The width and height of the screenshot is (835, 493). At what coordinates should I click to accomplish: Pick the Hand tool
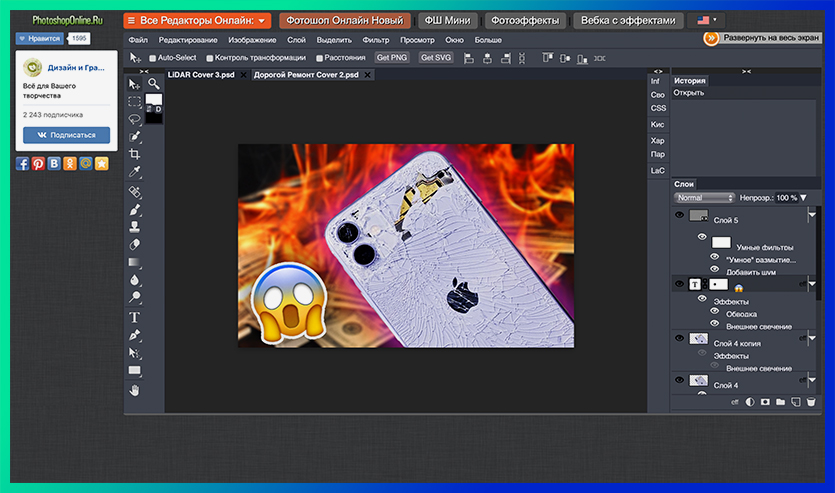tap(135, 388)
